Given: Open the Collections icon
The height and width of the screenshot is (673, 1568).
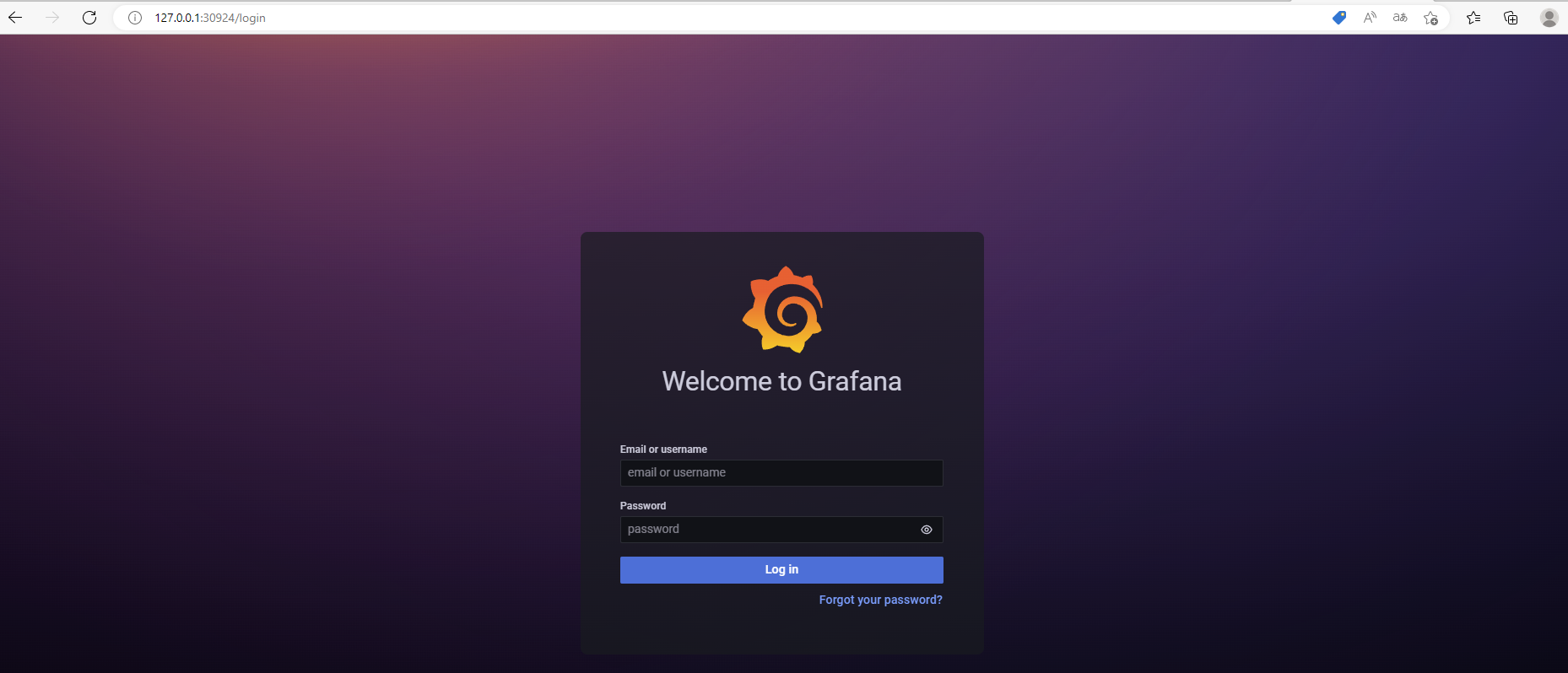Looking at the screenshot, I should point(1511,18).
